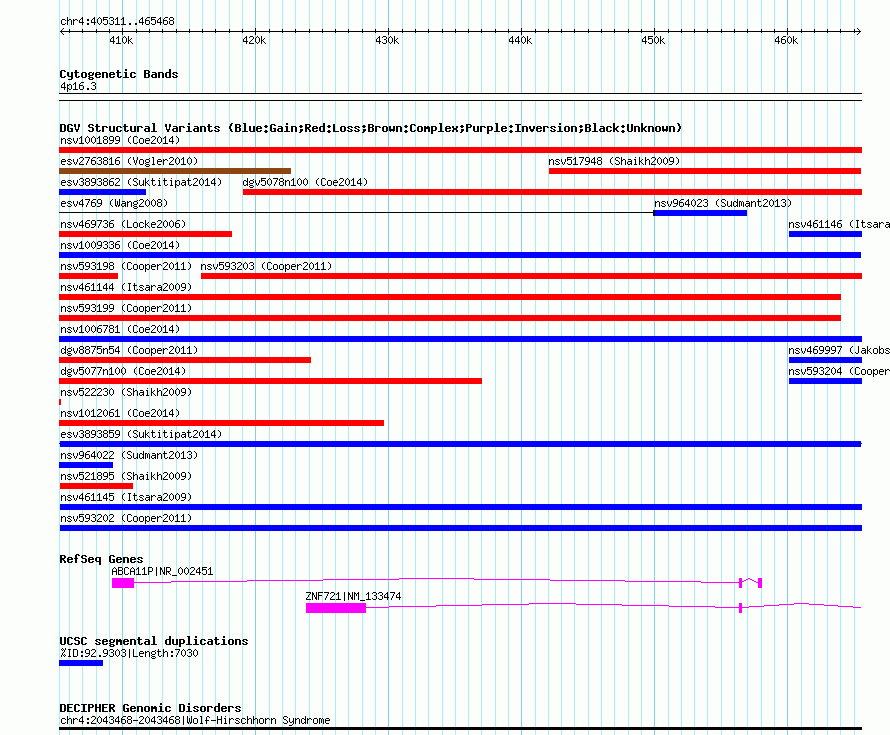890x735 pixels.
Task: Select the esv4769 (Wang2008) variant label
Action: 114,203
